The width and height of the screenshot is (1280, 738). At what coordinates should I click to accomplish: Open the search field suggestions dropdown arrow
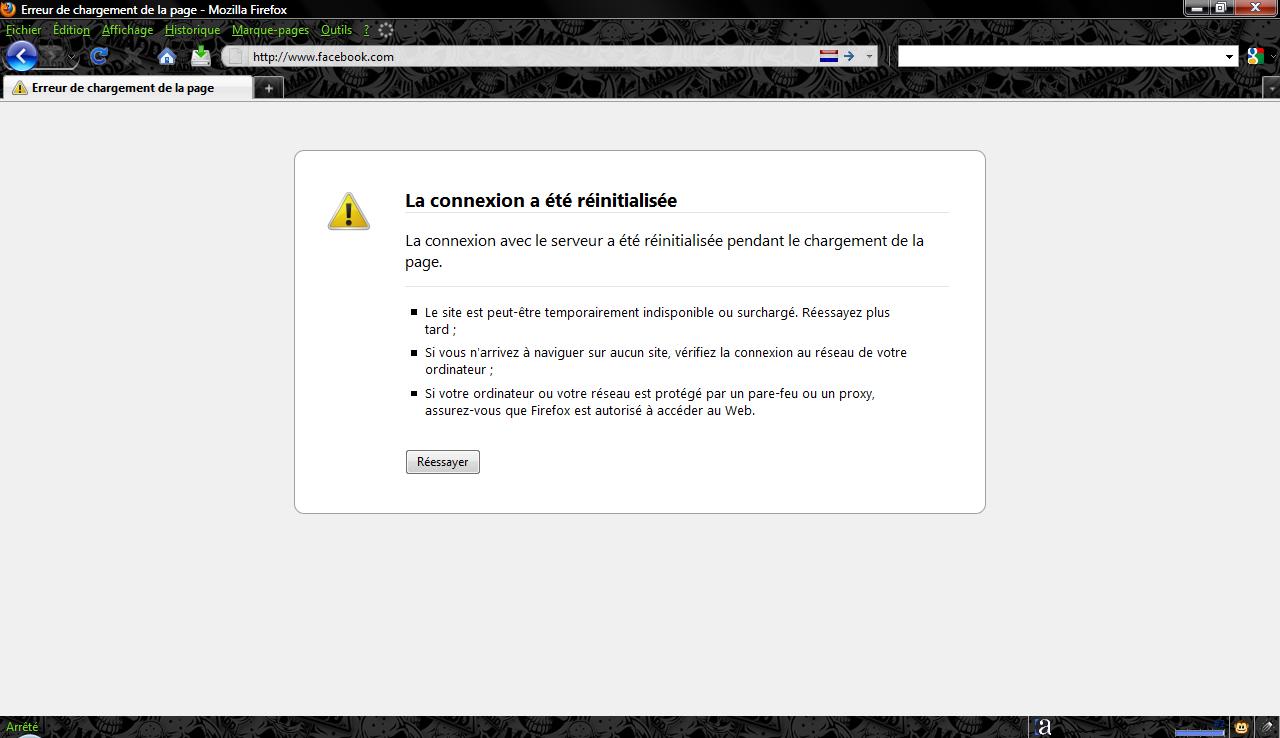click(1230, 56)
